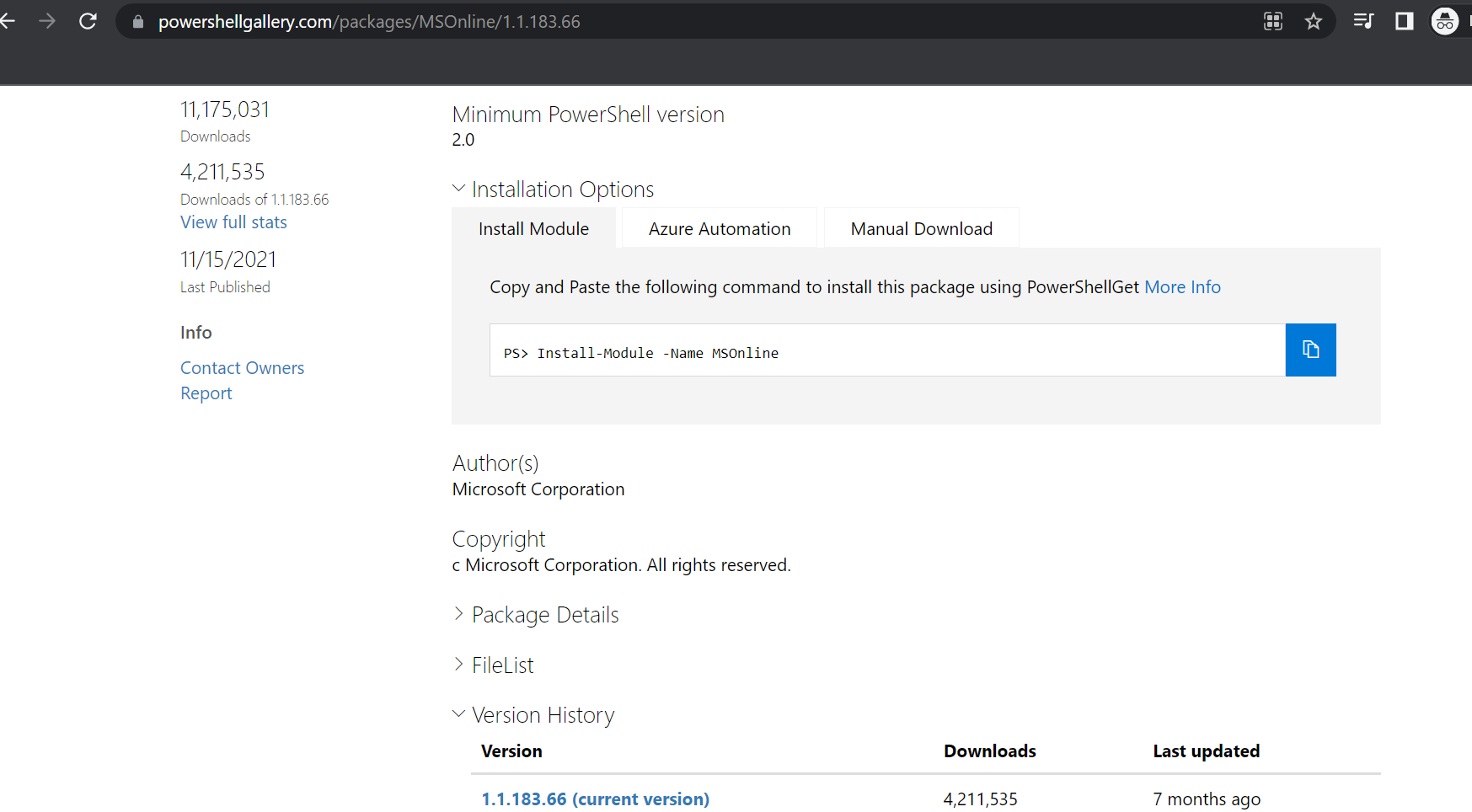Reload the page with refresh icon

click(88, 21)
